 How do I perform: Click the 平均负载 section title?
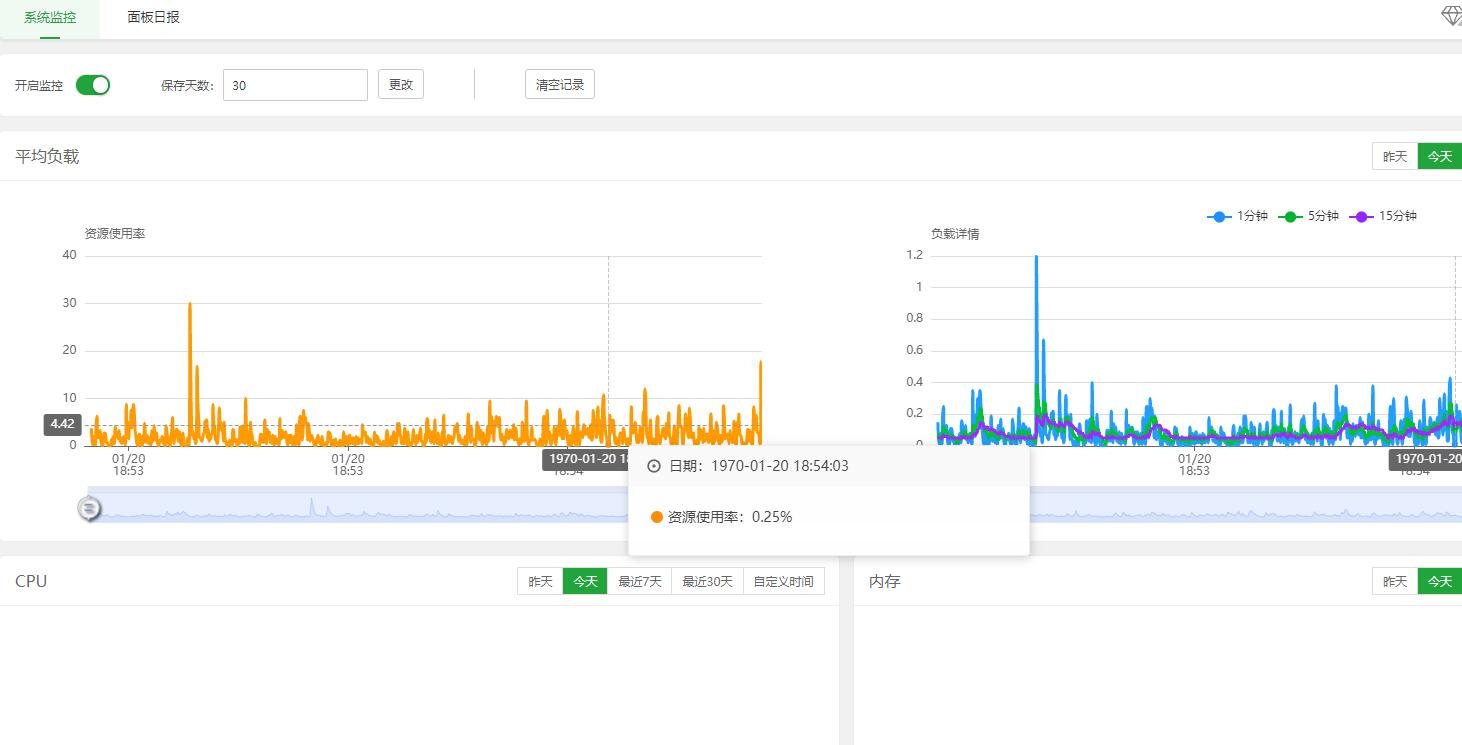[x=47, y=156]
